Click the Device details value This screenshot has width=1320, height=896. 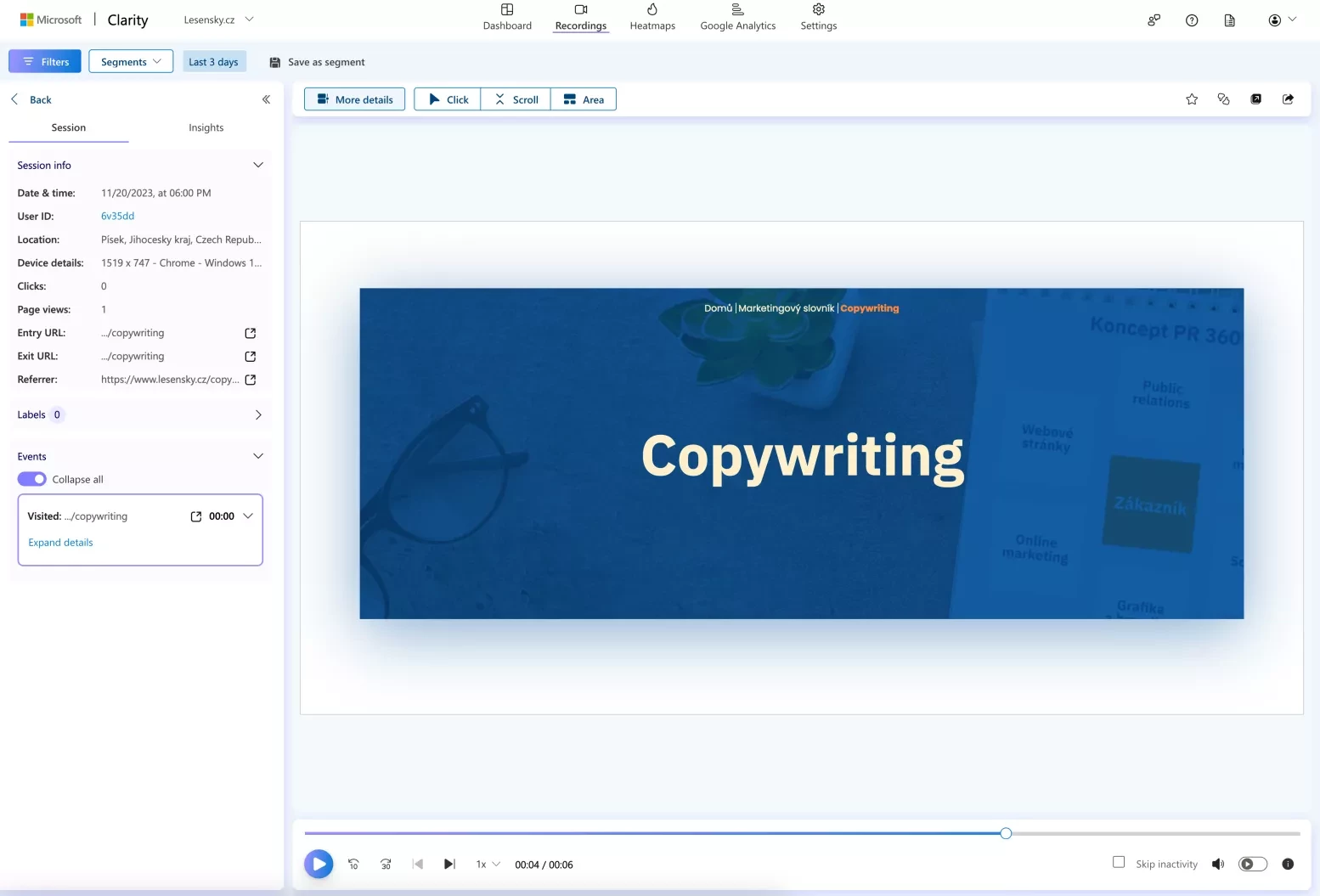(x=181, y=263)
